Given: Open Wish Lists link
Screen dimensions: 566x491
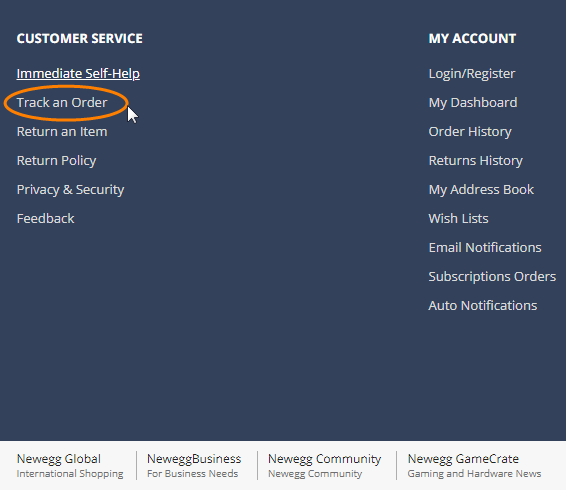Looking at the screenshot, I should pyautogui.click(x=458, y=218).
